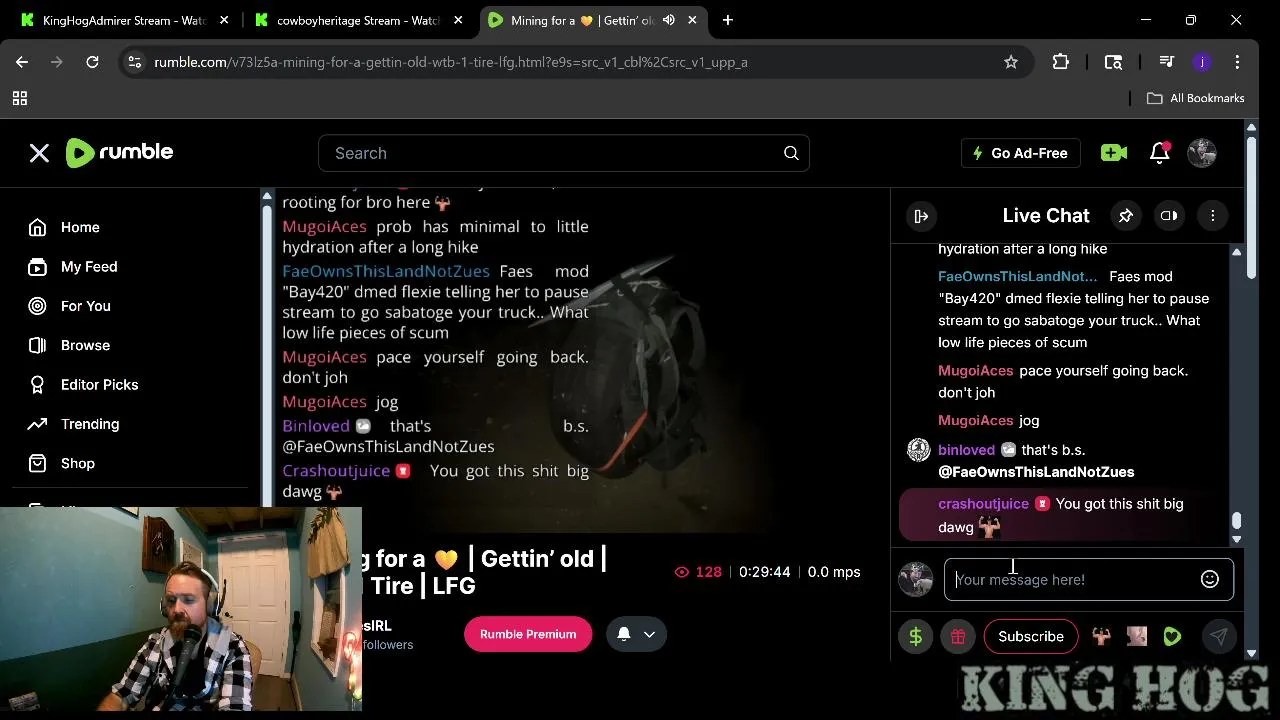Open the user profile avatar menu
The height and width of the screenshot is (720, 1280).
coord(1201,153)
